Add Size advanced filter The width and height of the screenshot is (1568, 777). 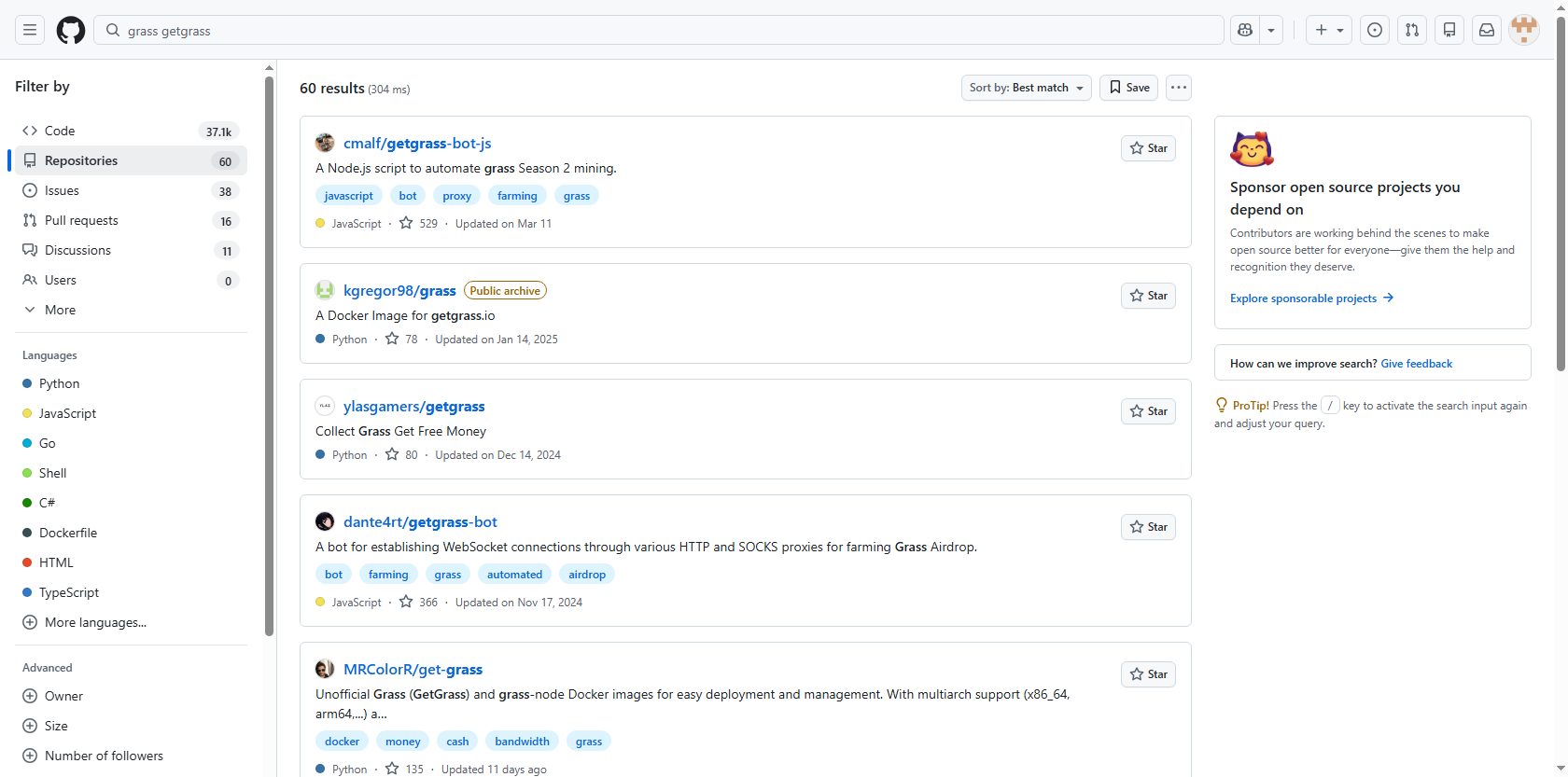coord(131,726)
